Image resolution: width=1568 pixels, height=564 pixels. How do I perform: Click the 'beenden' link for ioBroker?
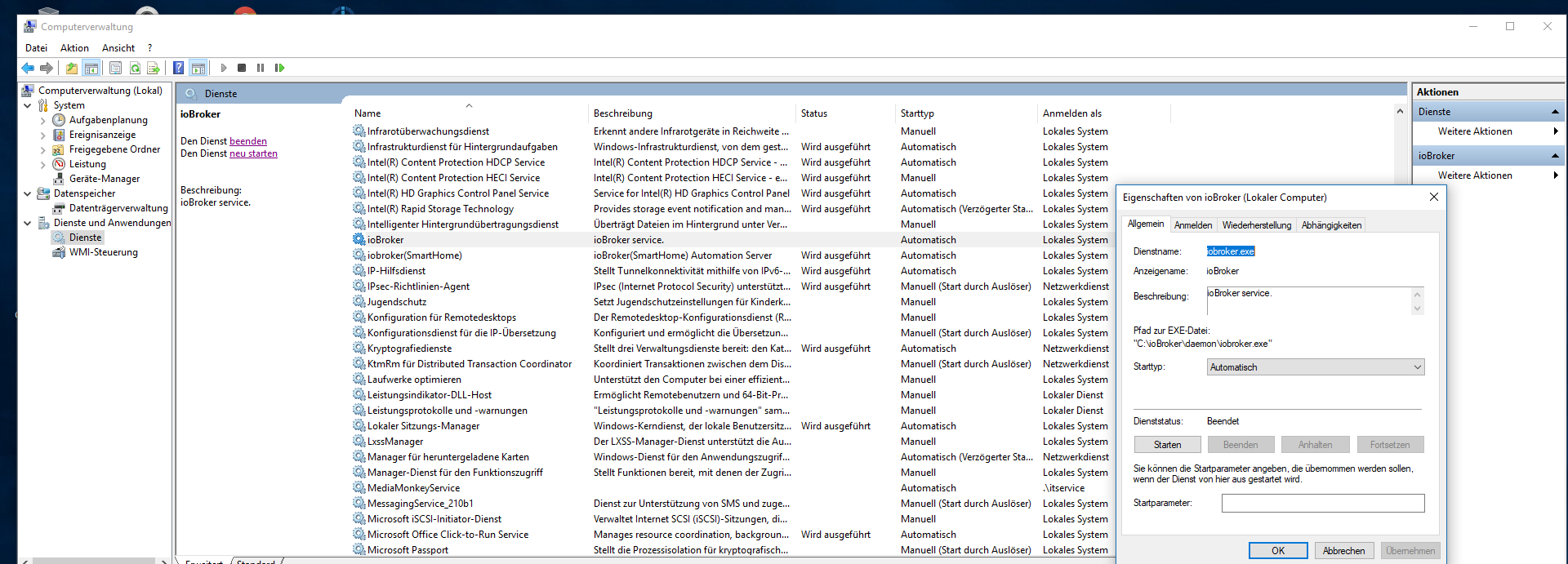248,141
